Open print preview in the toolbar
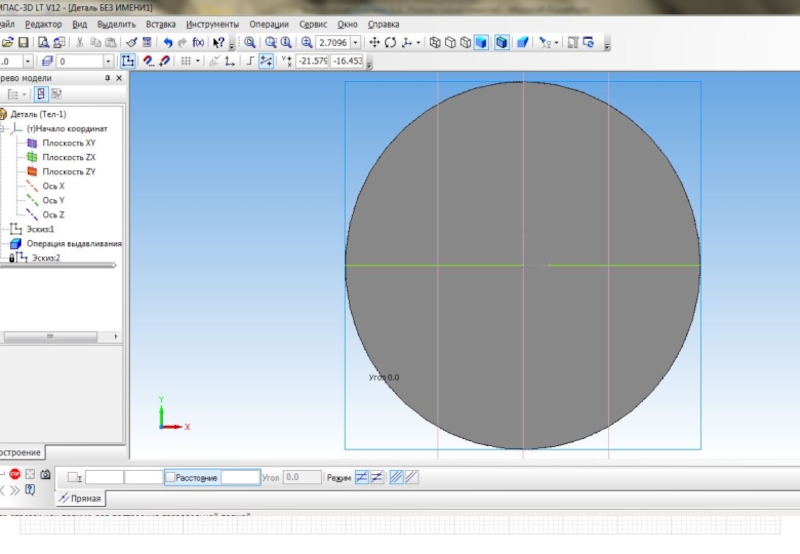800x554 pixels. coord(43,42)
